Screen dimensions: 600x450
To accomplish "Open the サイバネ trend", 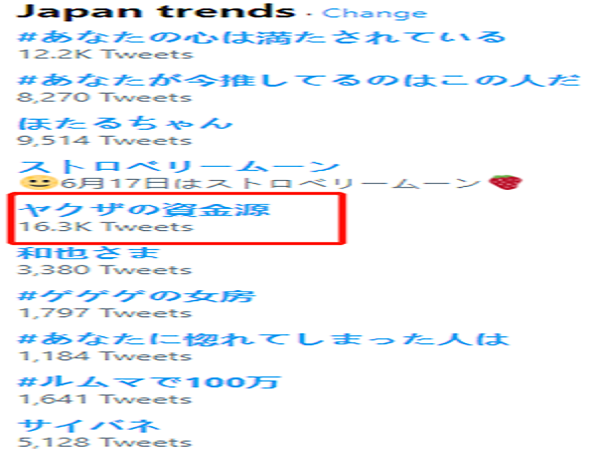I will point(88,425).
